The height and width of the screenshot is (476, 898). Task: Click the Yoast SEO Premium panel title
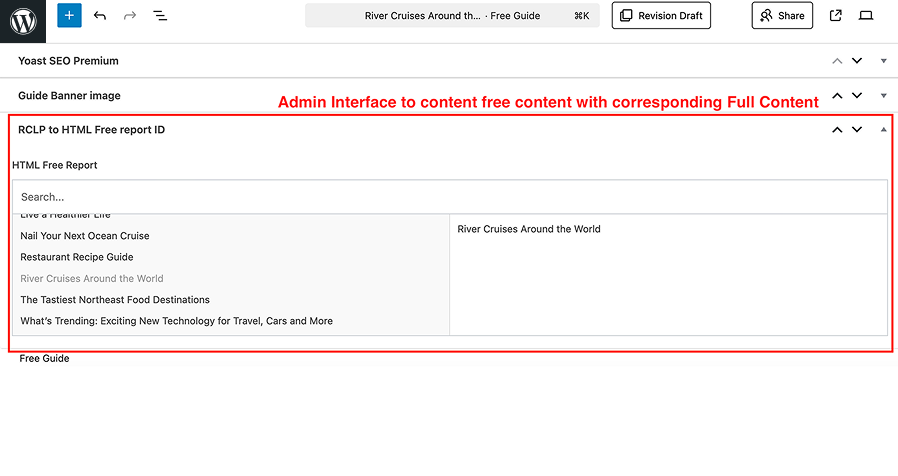(68, 61)
